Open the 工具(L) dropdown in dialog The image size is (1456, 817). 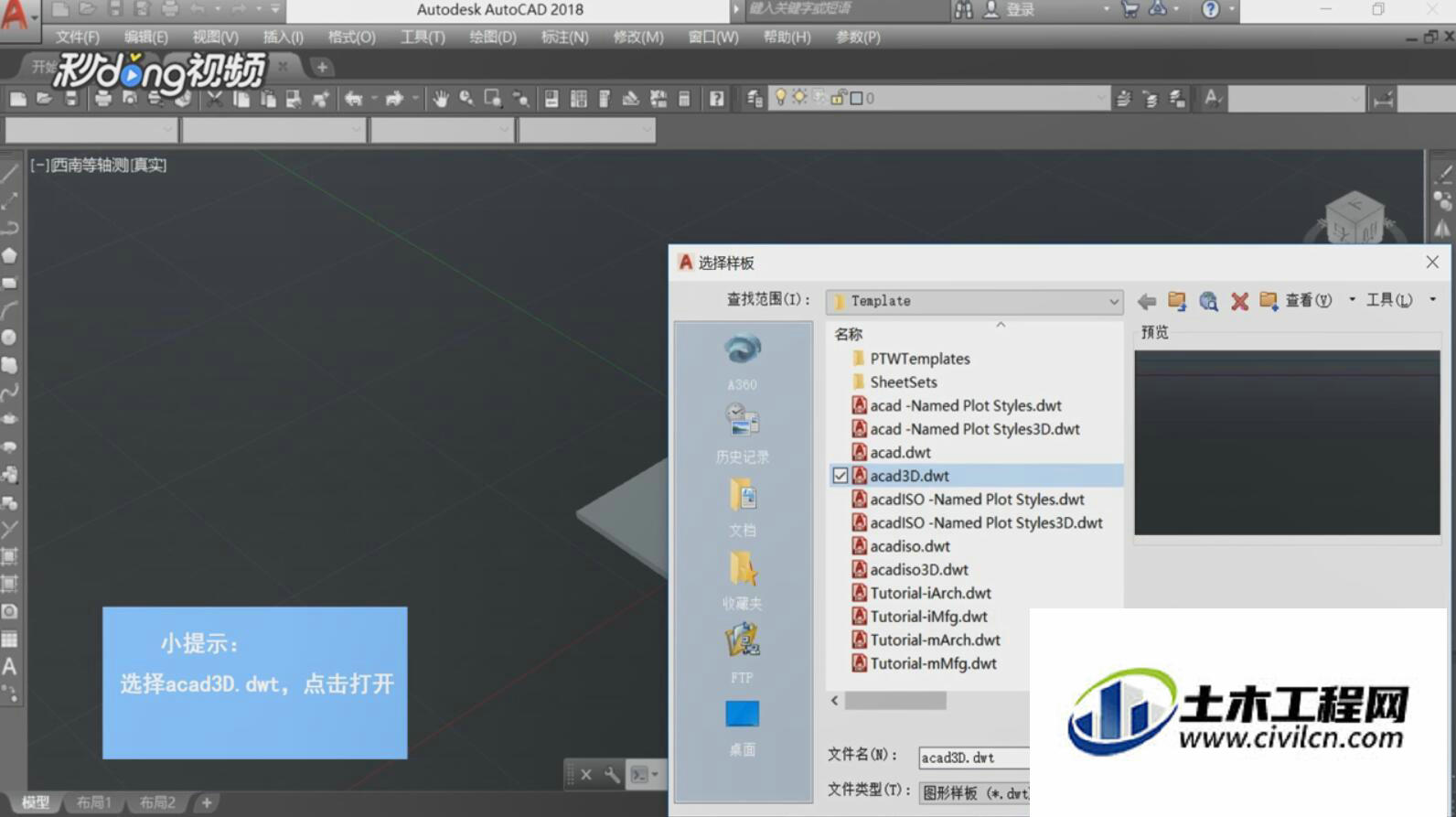tap(1400, 300)
